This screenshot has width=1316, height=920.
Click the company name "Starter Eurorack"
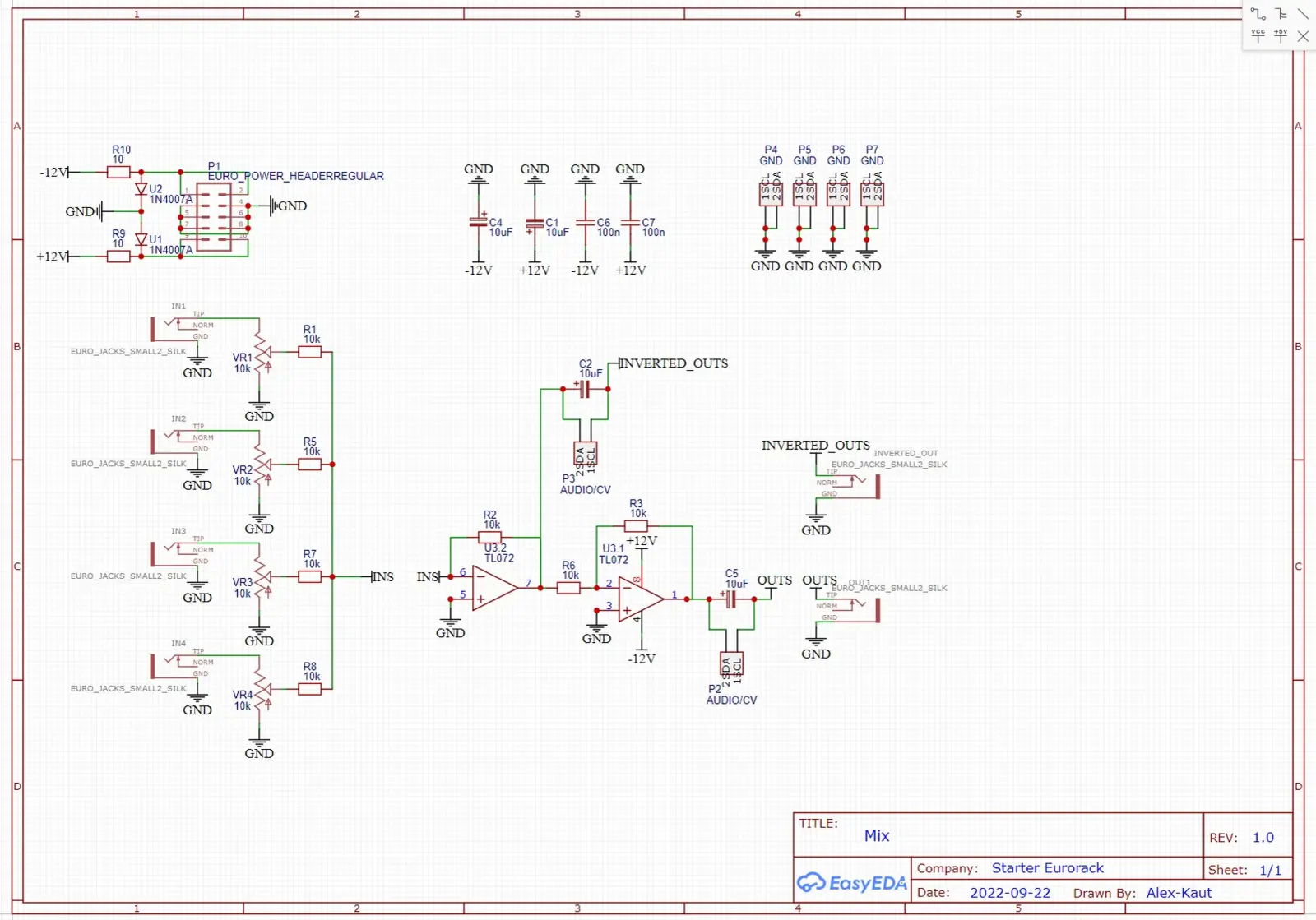[1047, 868]
